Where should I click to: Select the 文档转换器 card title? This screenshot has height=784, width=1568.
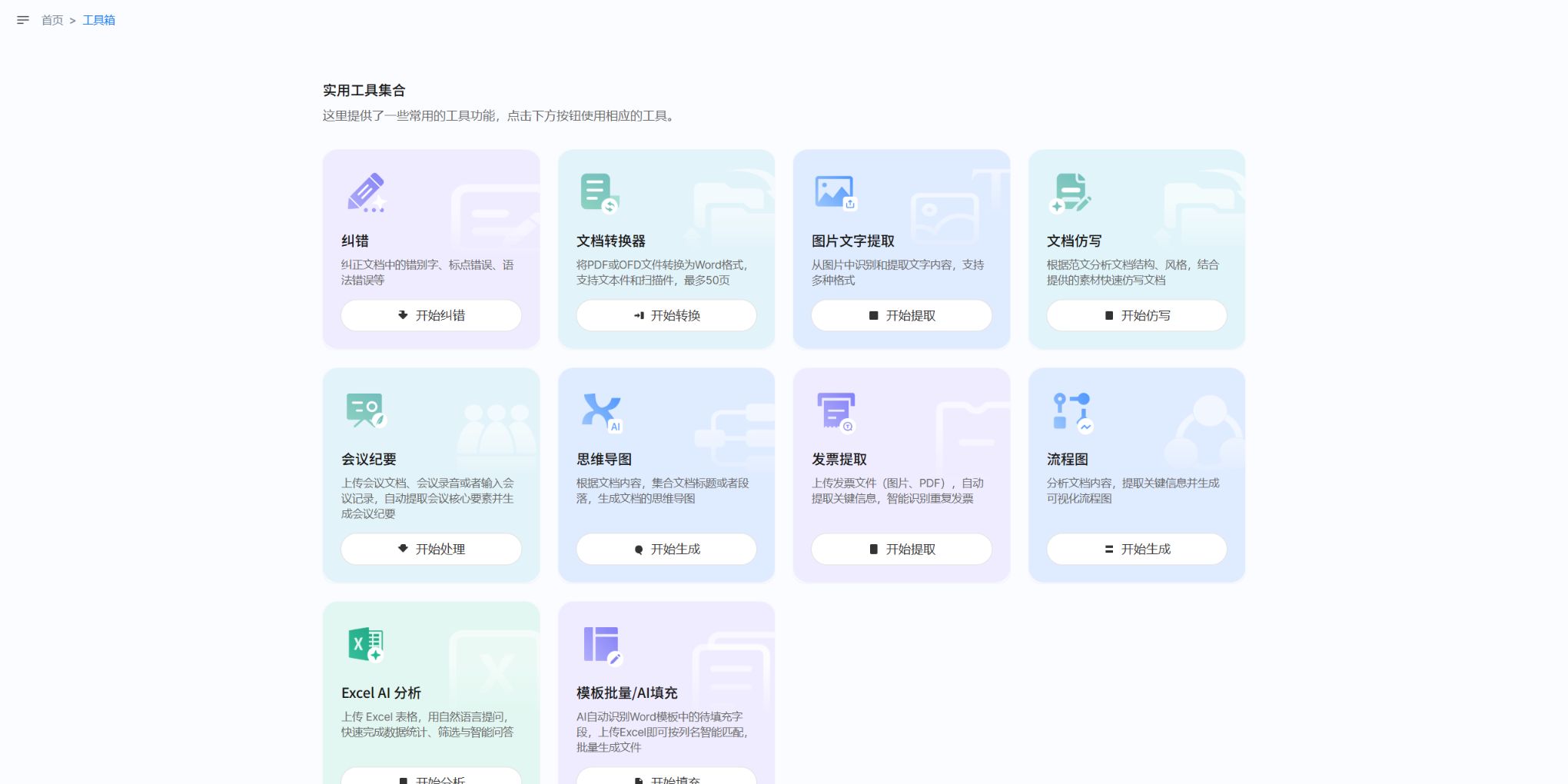click(611, 241)
